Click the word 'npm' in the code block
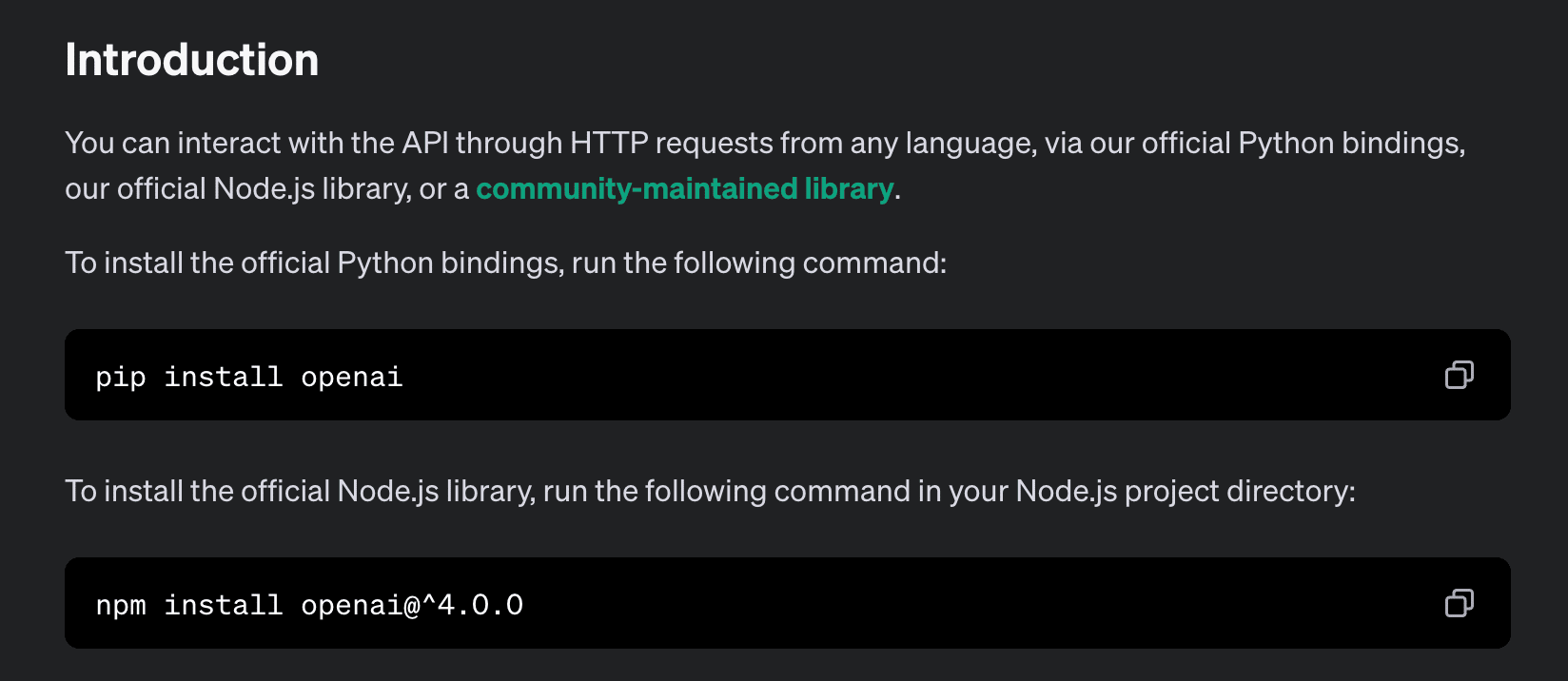 (121, 605)
